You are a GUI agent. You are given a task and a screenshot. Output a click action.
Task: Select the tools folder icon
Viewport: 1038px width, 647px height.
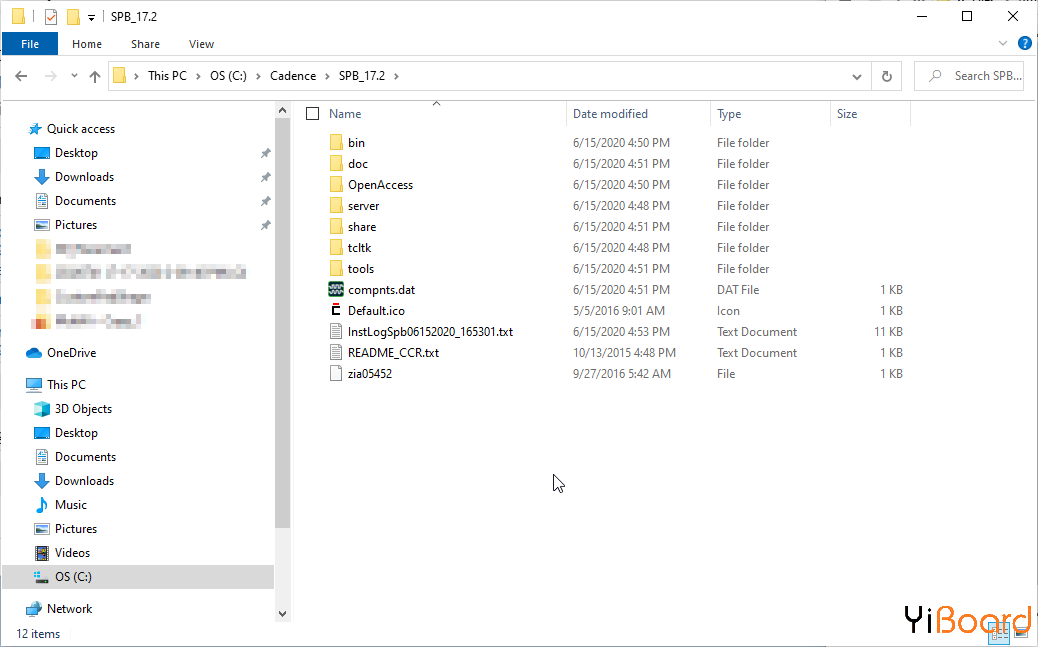336,269
